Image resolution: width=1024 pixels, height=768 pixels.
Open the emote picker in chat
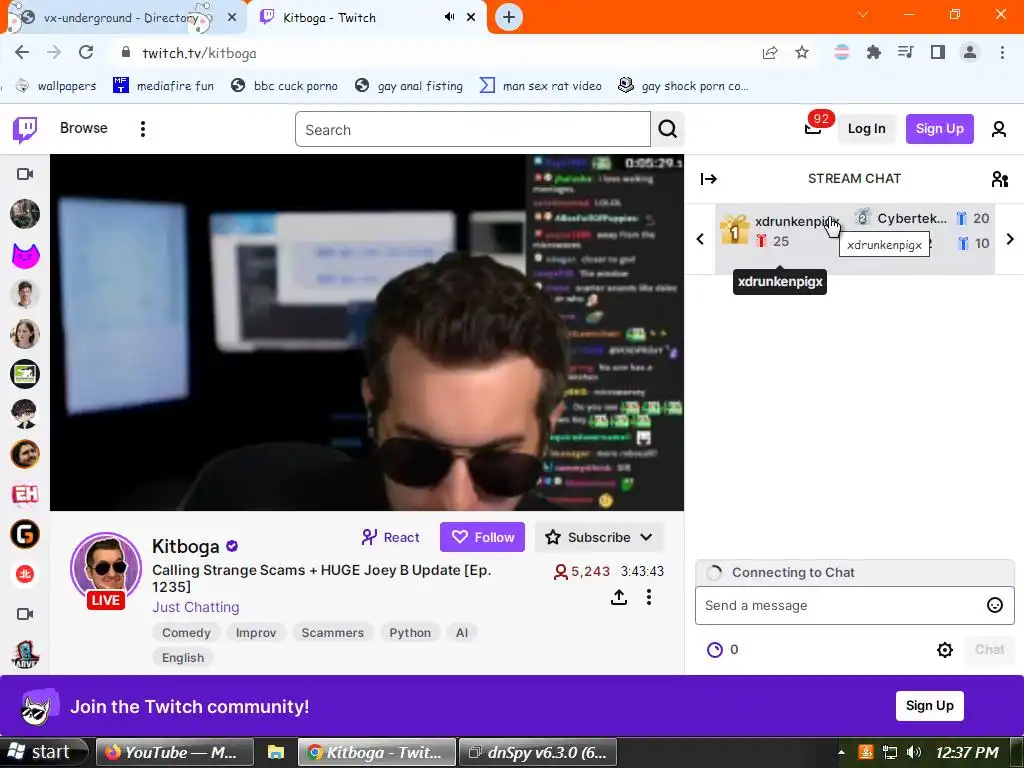pyautogui.click(x=995, y=605)
